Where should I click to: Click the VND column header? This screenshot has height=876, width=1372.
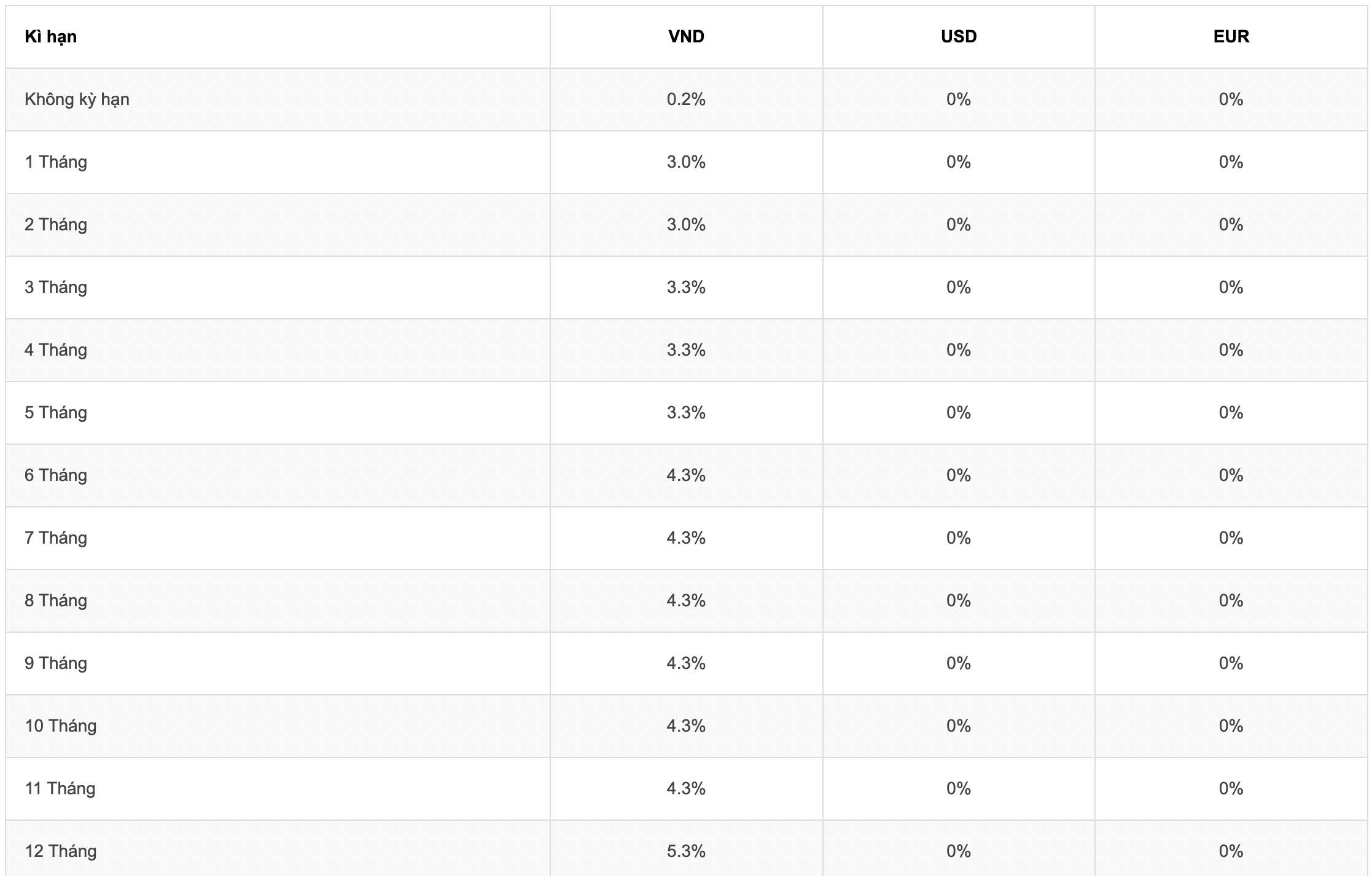[686, 37]
